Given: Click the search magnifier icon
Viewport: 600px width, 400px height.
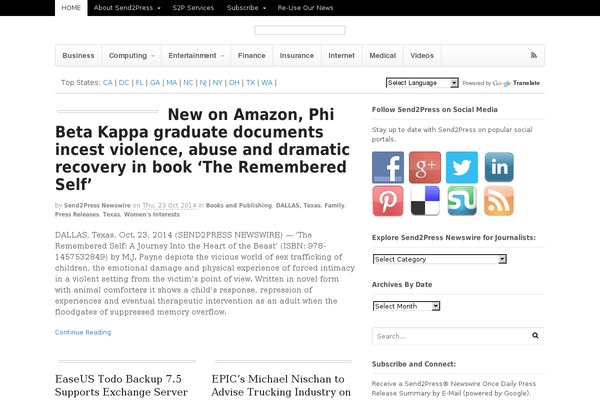Looking at the screenshot, I should [x=535, y=336].
